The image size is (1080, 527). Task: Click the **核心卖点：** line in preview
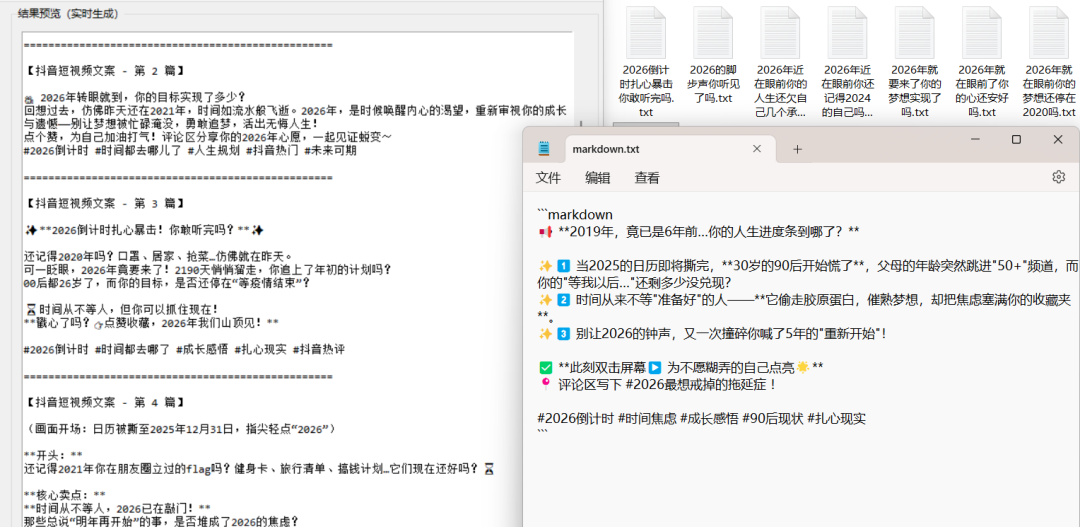65,495
